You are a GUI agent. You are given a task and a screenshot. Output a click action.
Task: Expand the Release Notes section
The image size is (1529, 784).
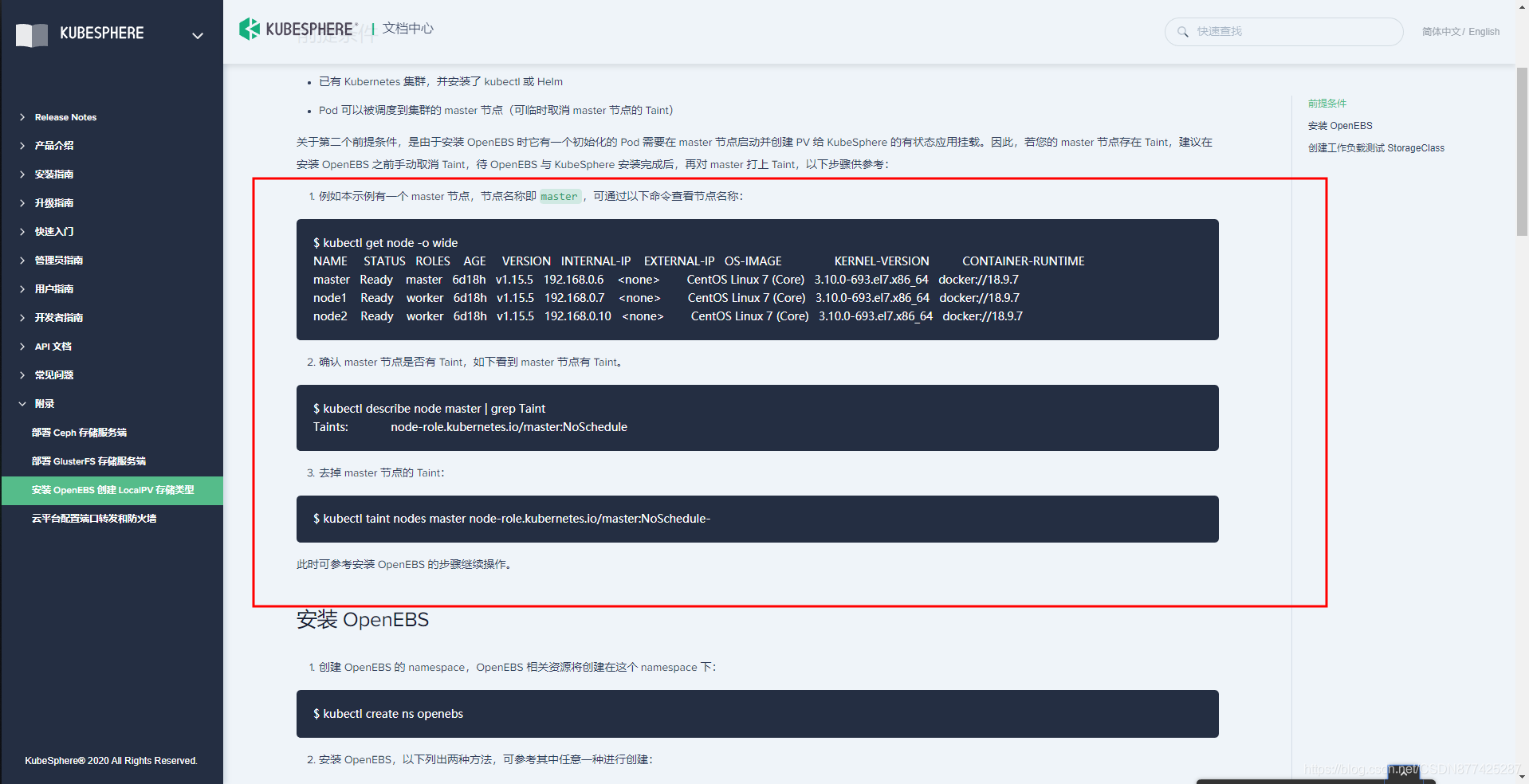click(65, 117)
